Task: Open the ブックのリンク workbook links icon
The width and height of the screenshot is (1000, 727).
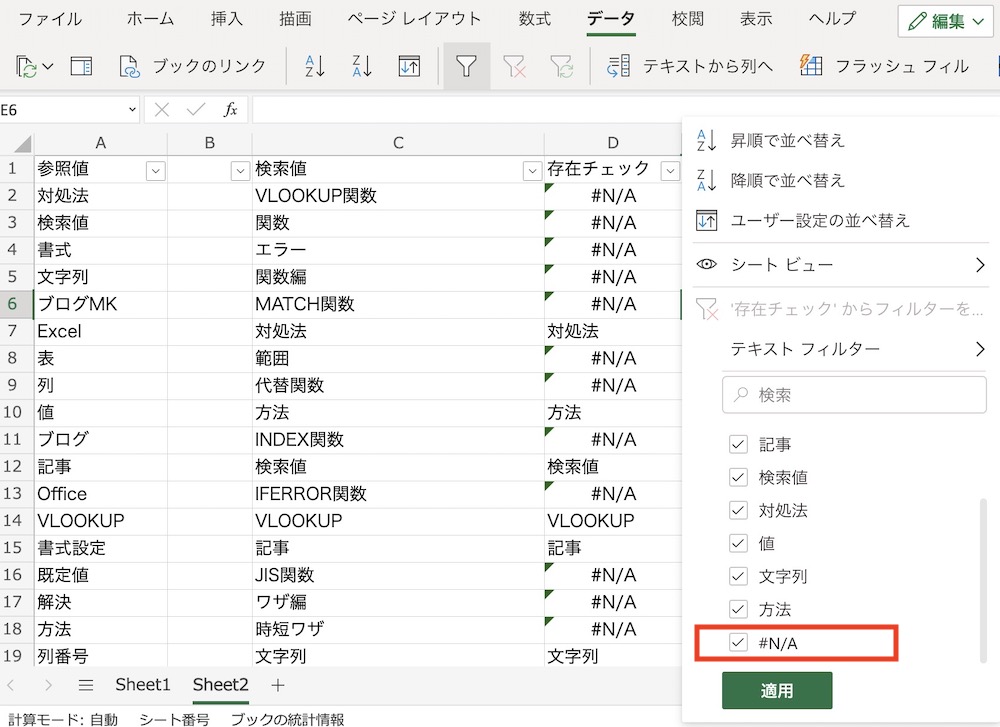Action: point(129,66)
